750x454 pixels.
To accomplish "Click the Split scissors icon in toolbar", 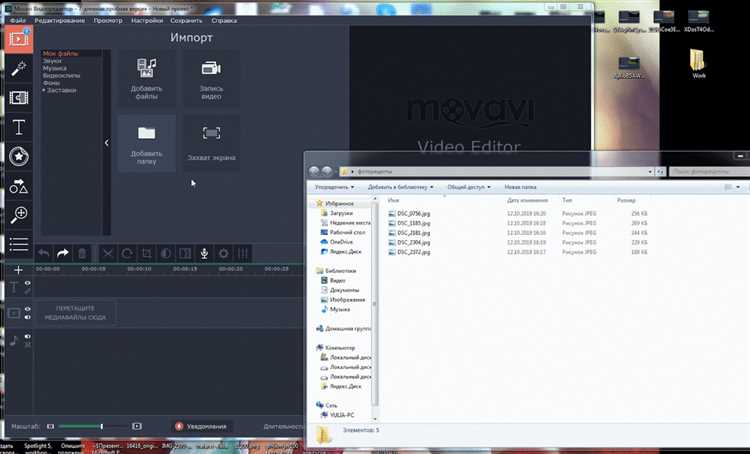I will coord(108,254).
